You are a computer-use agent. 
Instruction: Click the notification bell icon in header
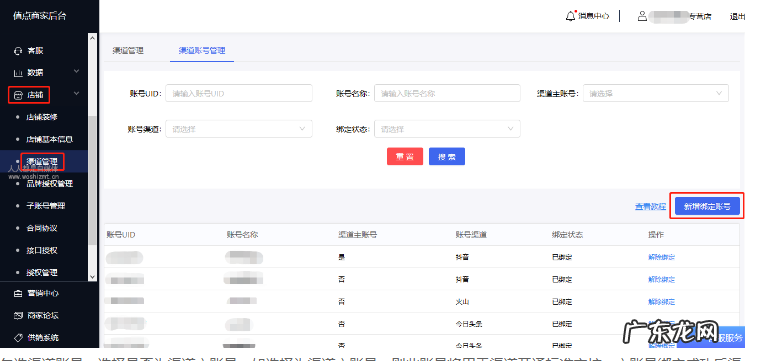[x=571, y=16]
